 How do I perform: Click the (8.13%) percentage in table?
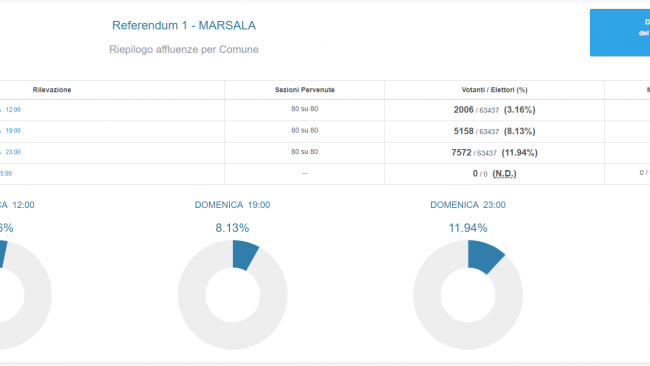pos(519,131)
